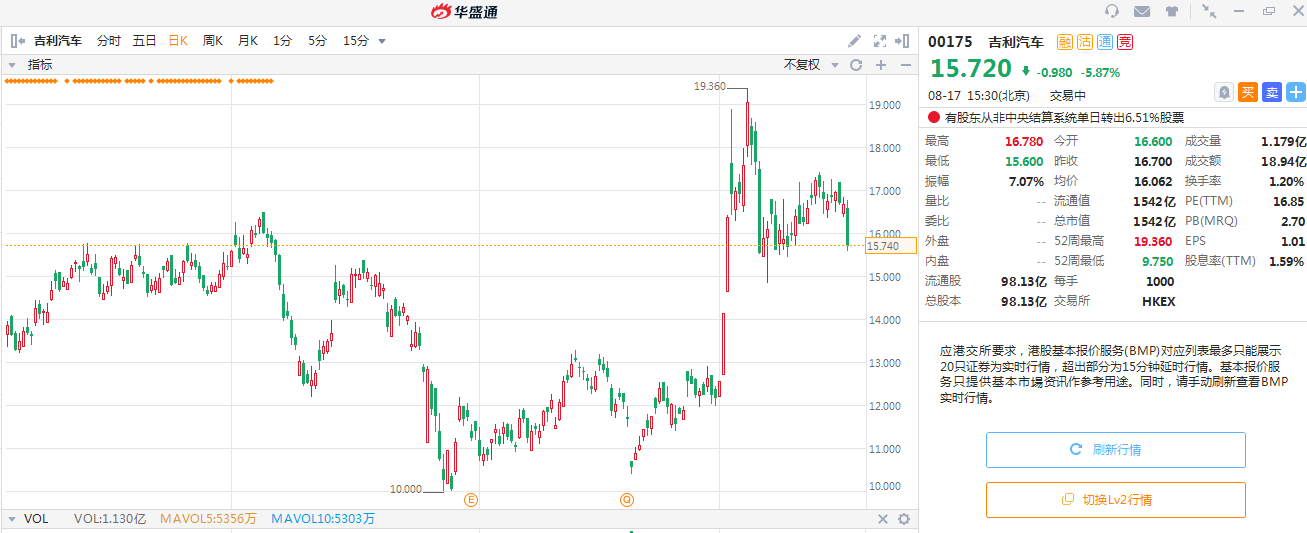Select the 日K daily candlestick tab
Screen dimensions: 1307x533
(x=178, y=41)
